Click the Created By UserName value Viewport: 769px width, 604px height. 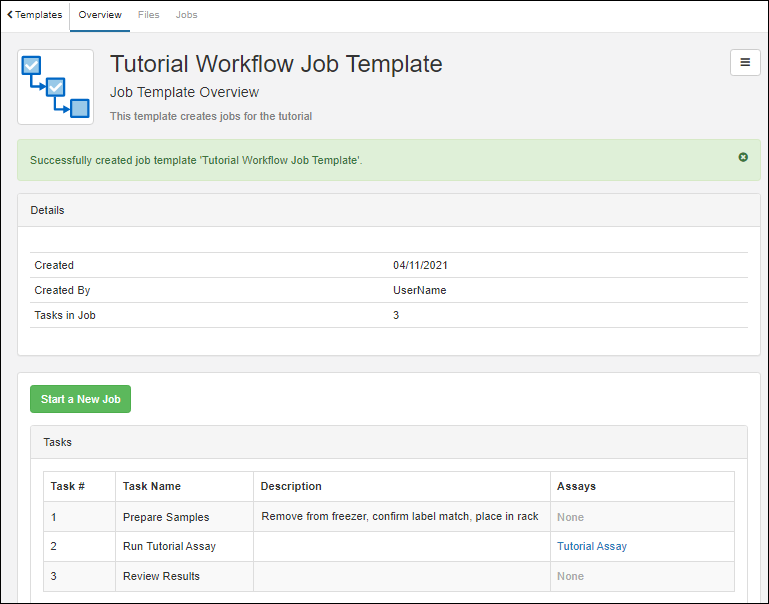pyautogui.click(x=419, y=290)
